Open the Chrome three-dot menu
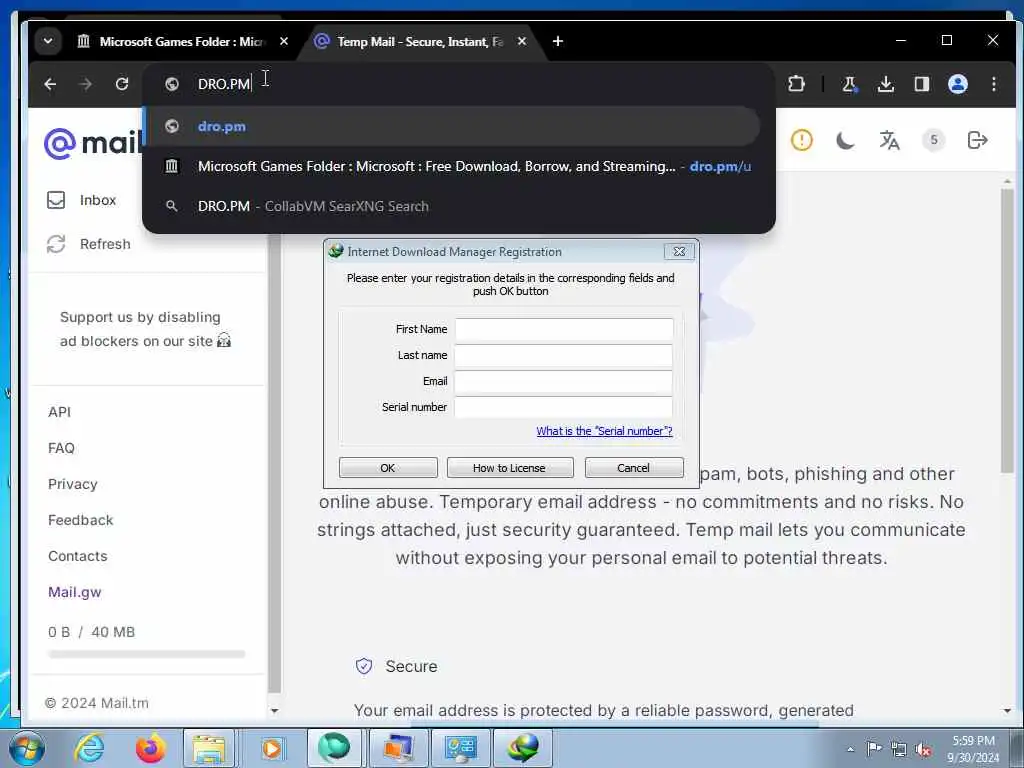The height and width of the screenshot is (768, 1024). click(993, 84)
